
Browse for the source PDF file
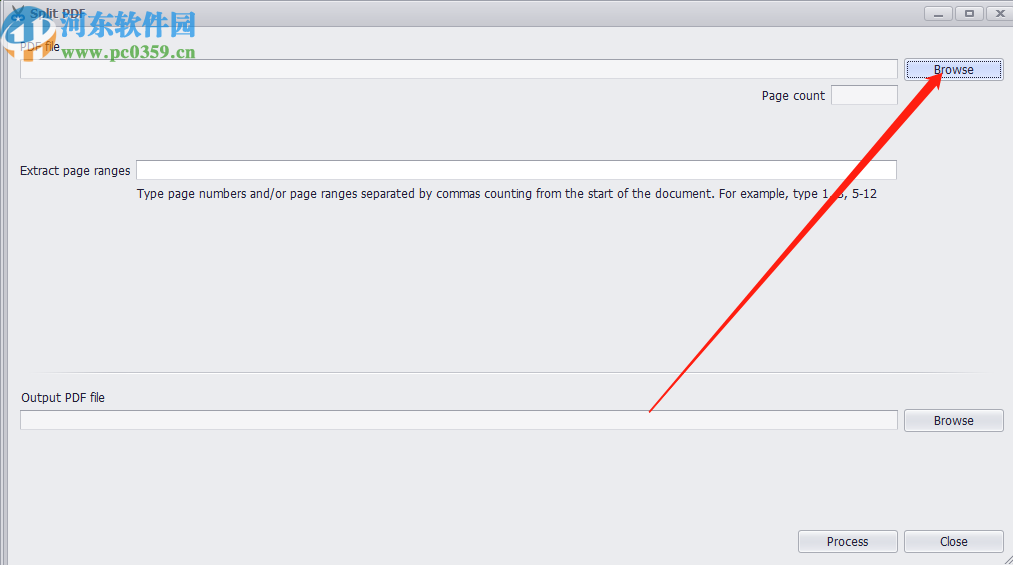953,69
